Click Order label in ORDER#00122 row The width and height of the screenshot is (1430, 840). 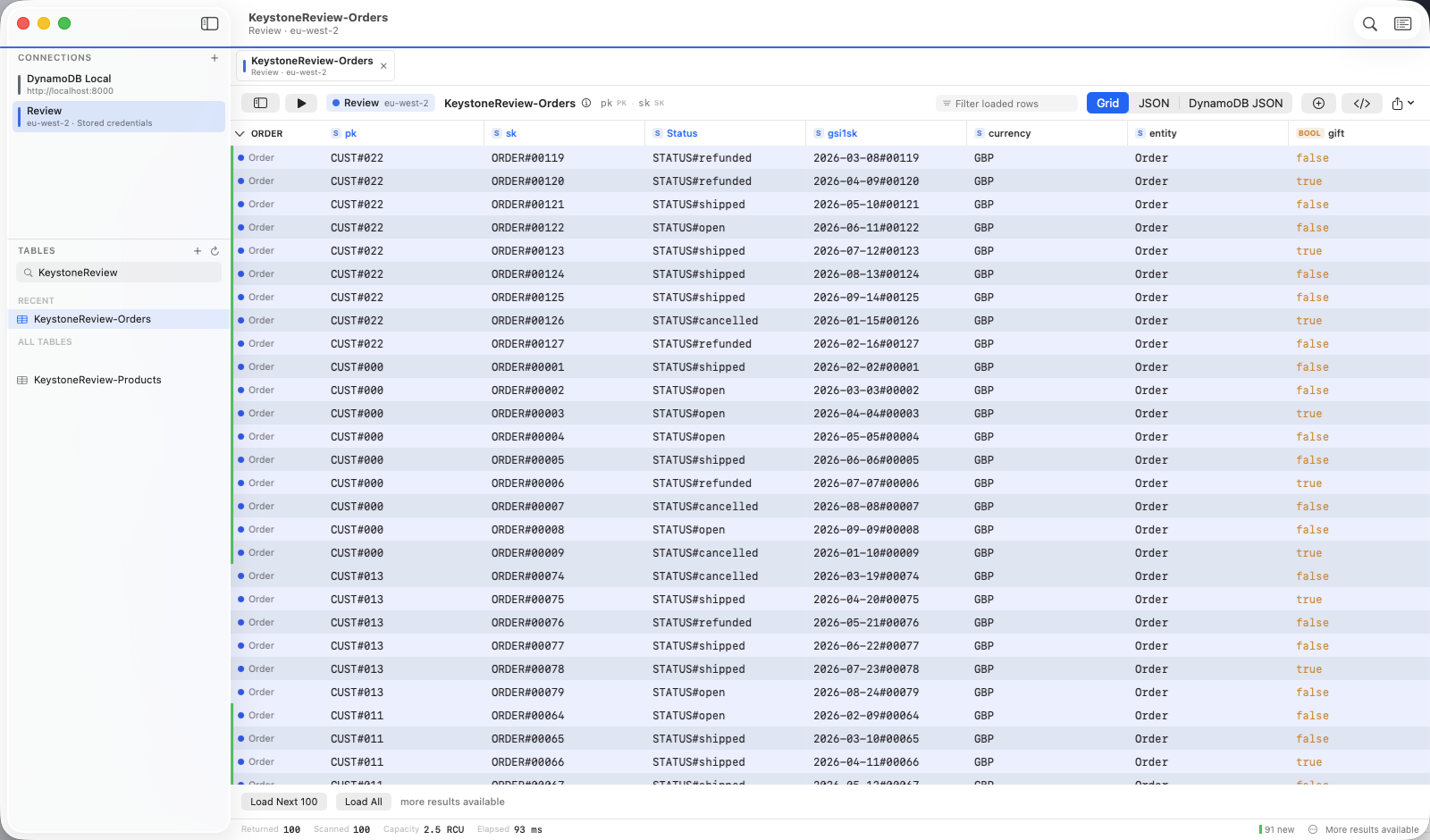(261, 228)
